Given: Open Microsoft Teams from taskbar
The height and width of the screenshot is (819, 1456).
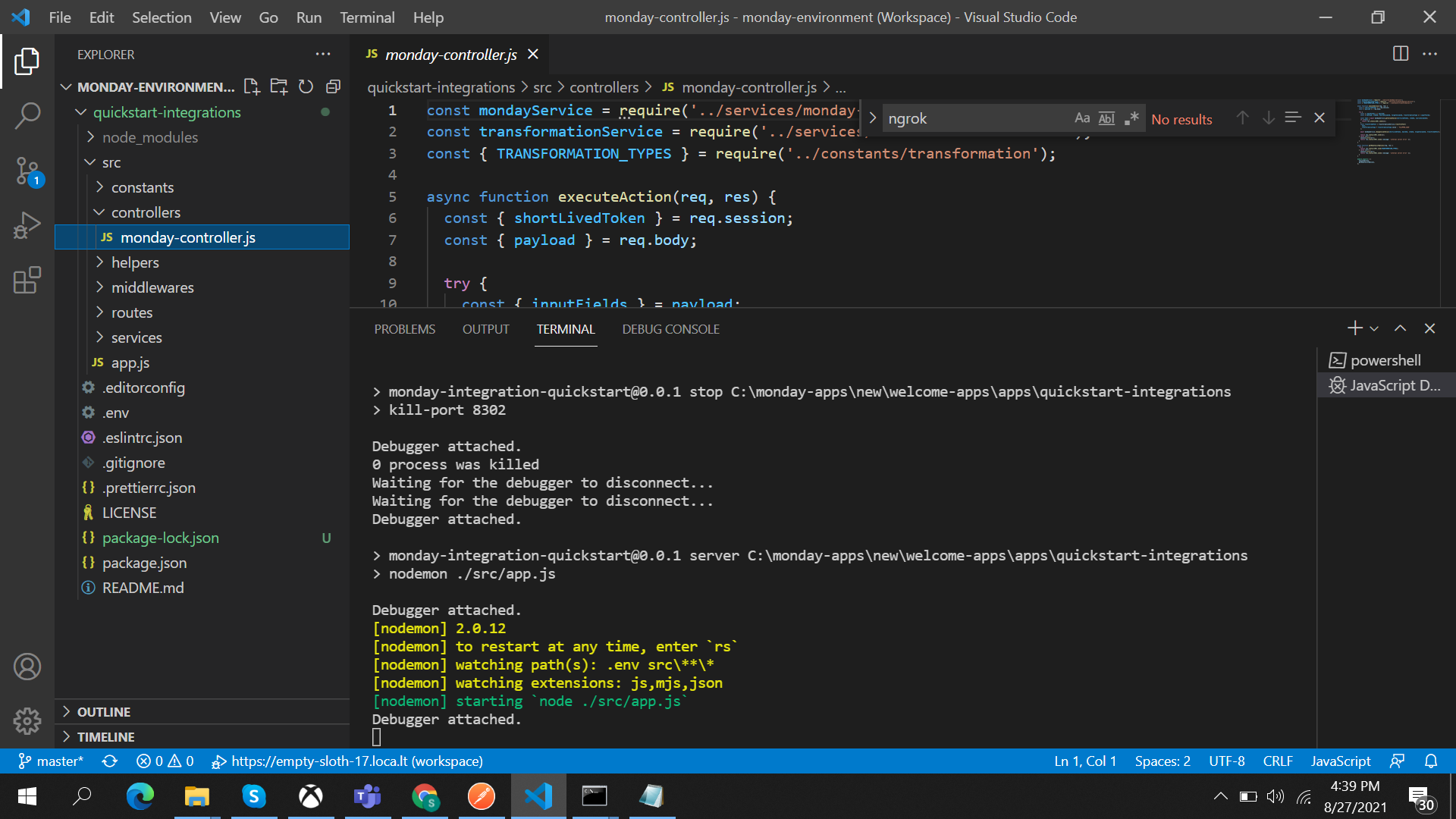Looking at the screenshot, I should (367, 796).
